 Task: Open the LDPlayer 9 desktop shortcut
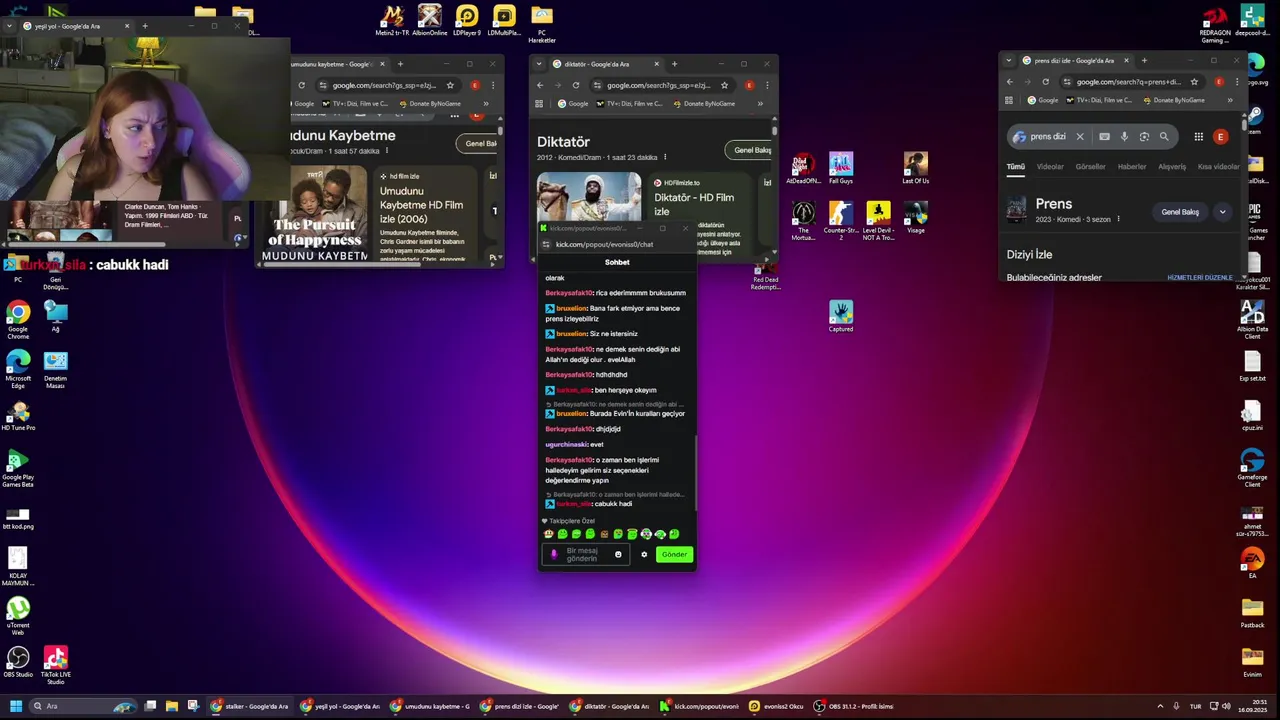pyautogui.click(x=467, y=20)
